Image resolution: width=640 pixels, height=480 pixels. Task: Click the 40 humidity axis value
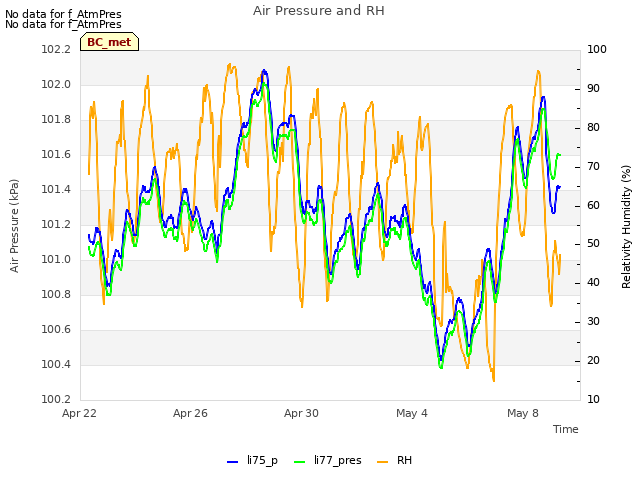click(593, 283)
